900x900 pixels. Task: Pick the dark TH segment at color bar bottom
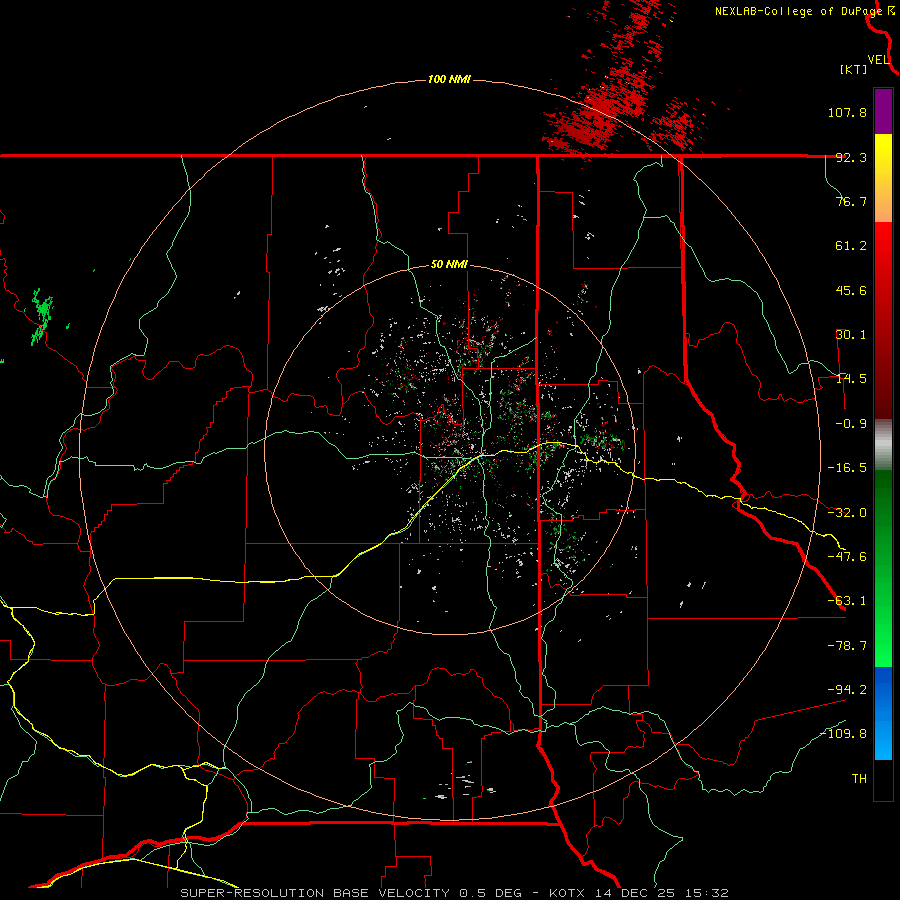(883, 779)
